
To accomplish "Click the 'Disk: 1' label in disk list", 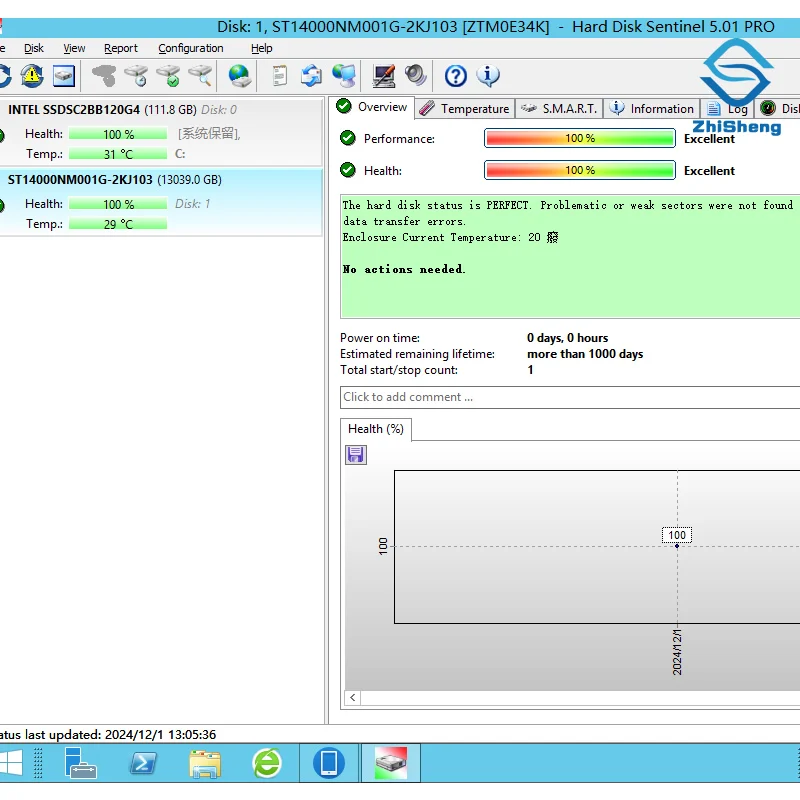I will coord(192,204).
